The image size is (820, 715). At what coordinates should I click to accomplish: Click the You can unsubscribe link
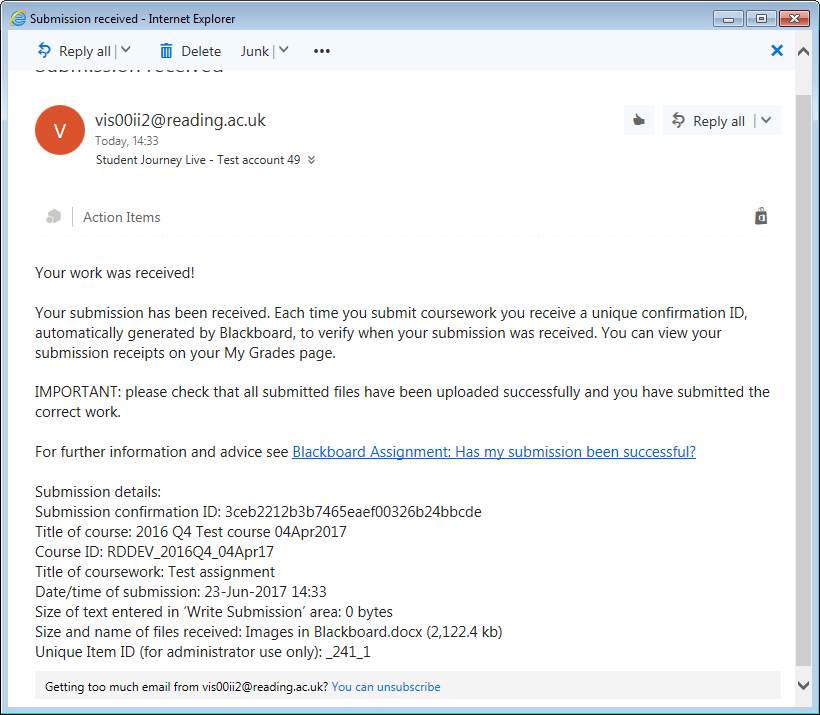(x=386, y=687)
